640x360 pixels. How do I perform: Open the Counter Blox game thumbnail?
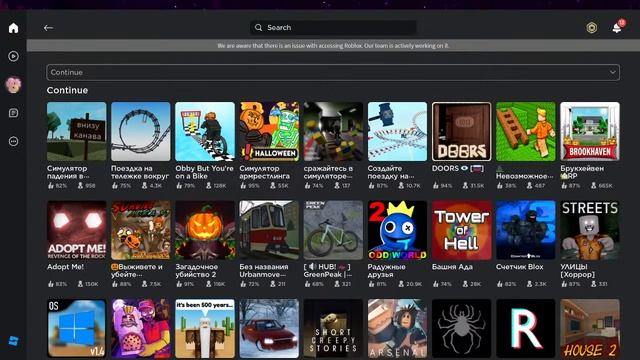(x=526, y=230)
